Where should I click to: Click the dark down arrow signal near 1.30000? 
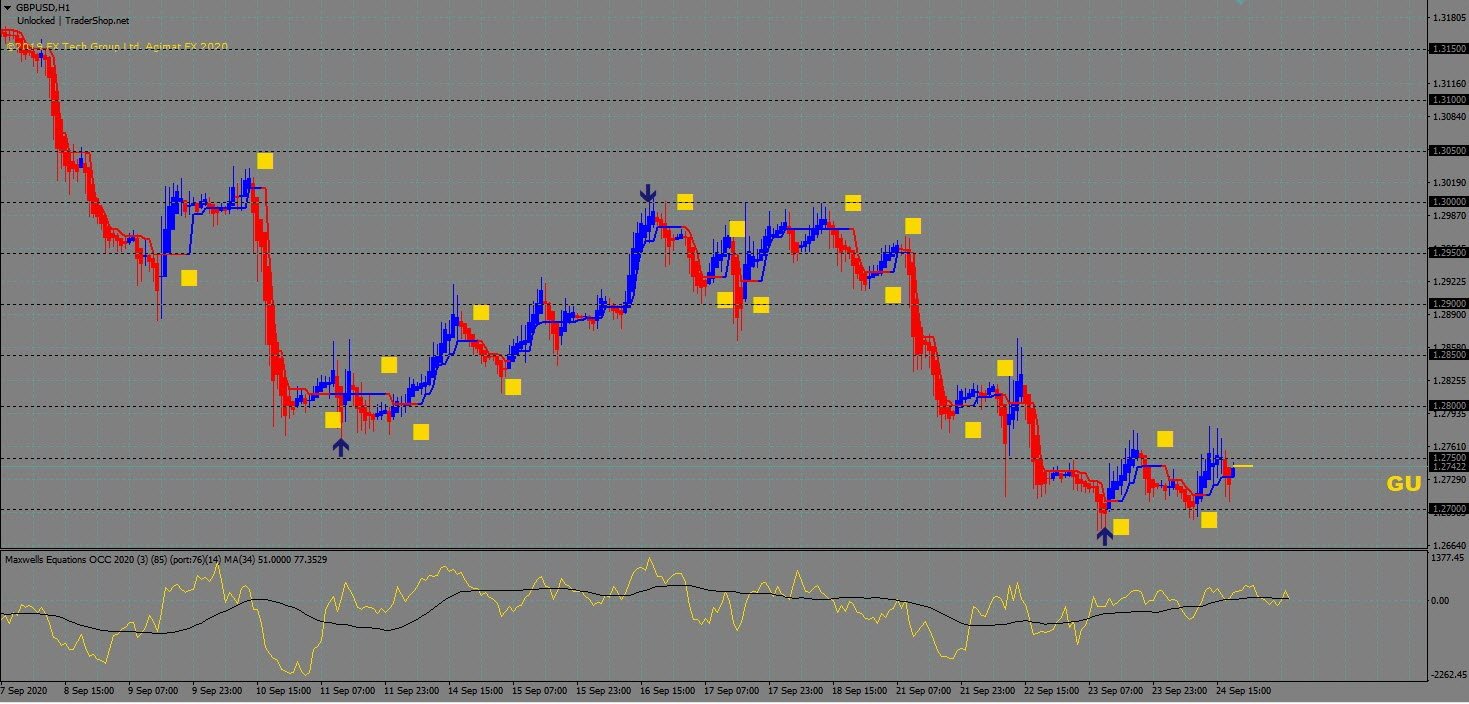648,193
